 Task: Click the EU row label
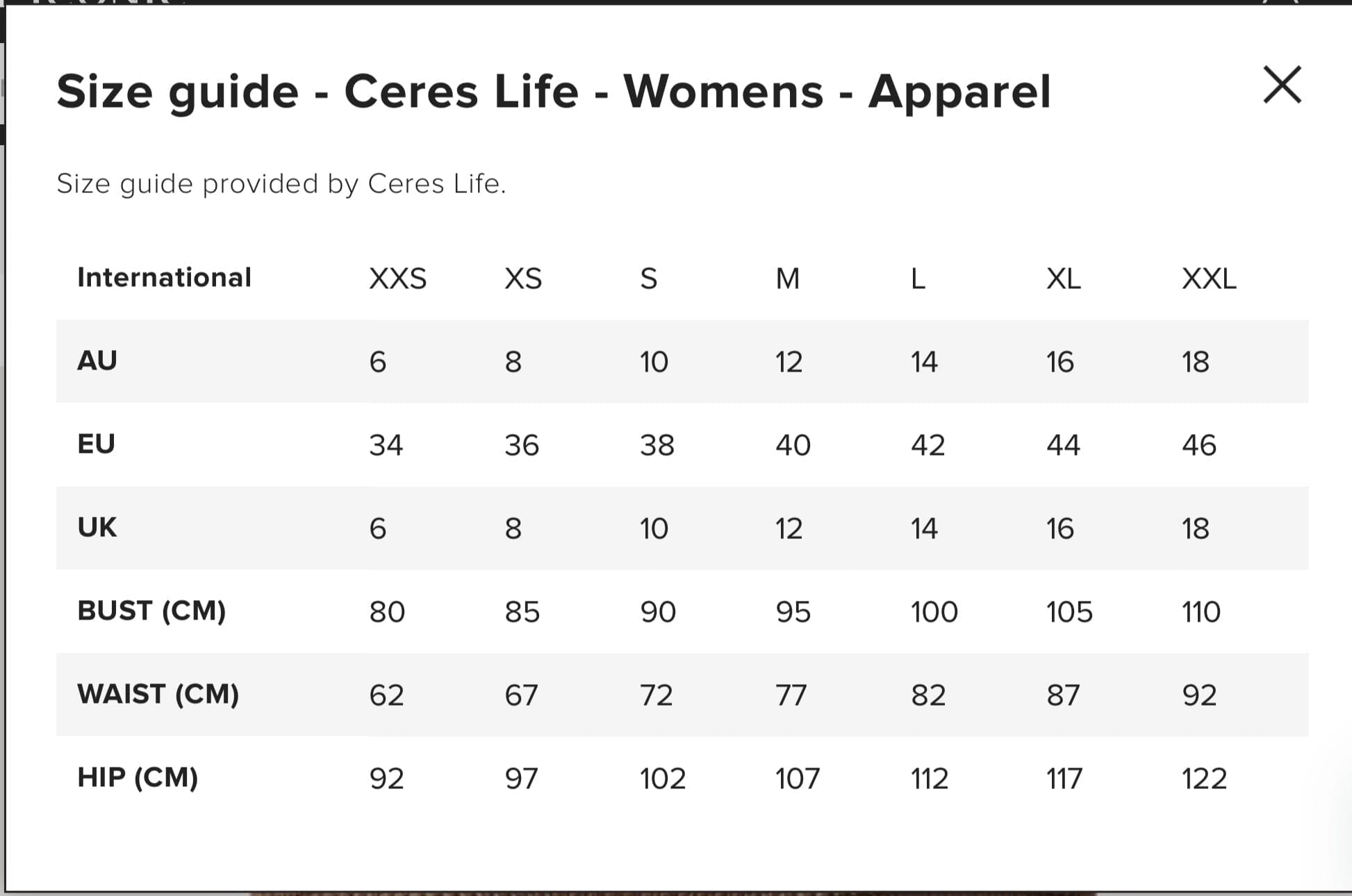97,445
